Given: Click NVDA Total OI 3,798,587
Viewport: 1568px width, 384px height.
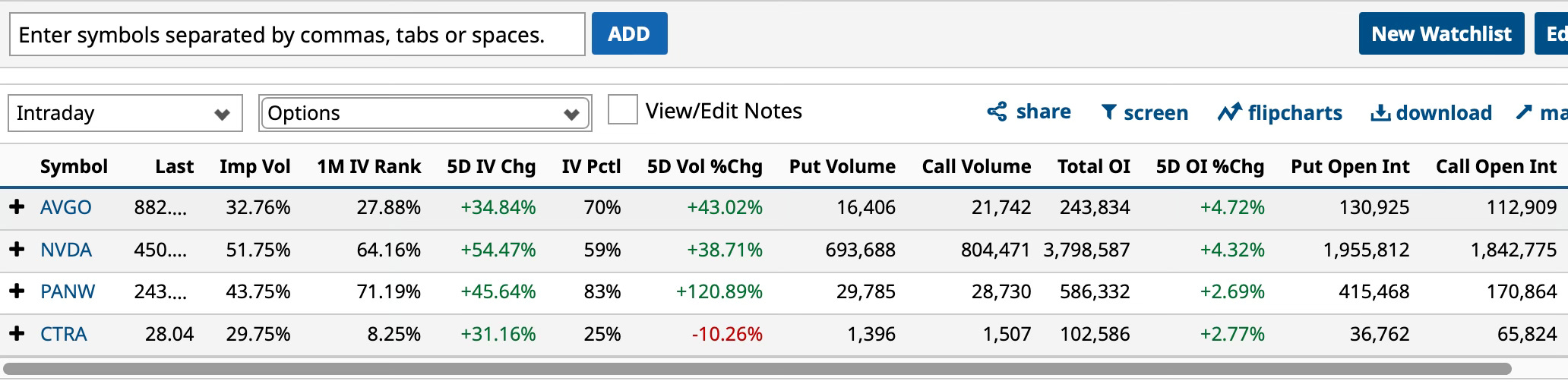Looking at the screenshot, I should coord(1086,250).
